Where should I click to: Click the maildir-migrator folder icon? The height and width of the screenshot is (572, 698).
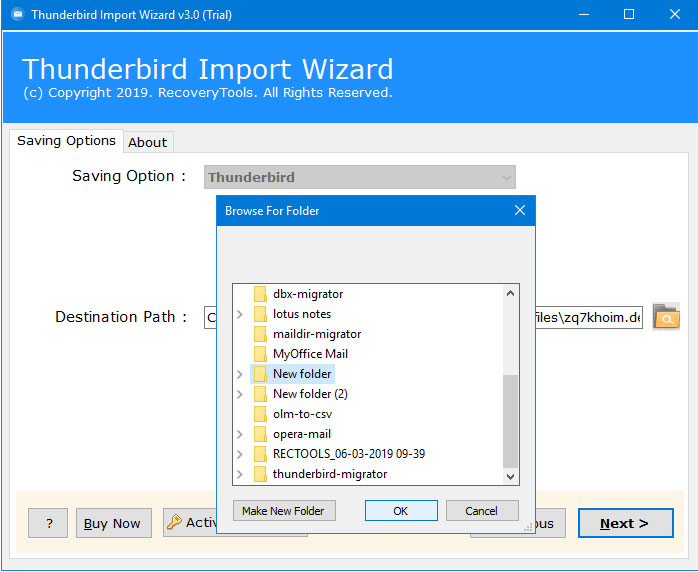(x=260, y=334)
